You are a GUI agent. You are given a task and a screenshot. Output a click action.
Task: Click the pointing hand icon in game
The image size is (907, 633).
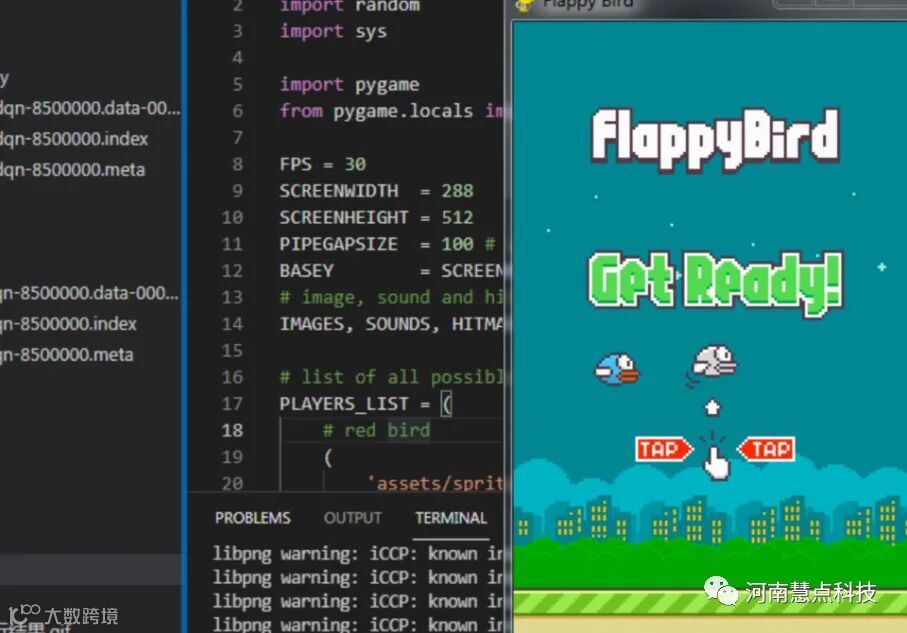click(716, 463)
